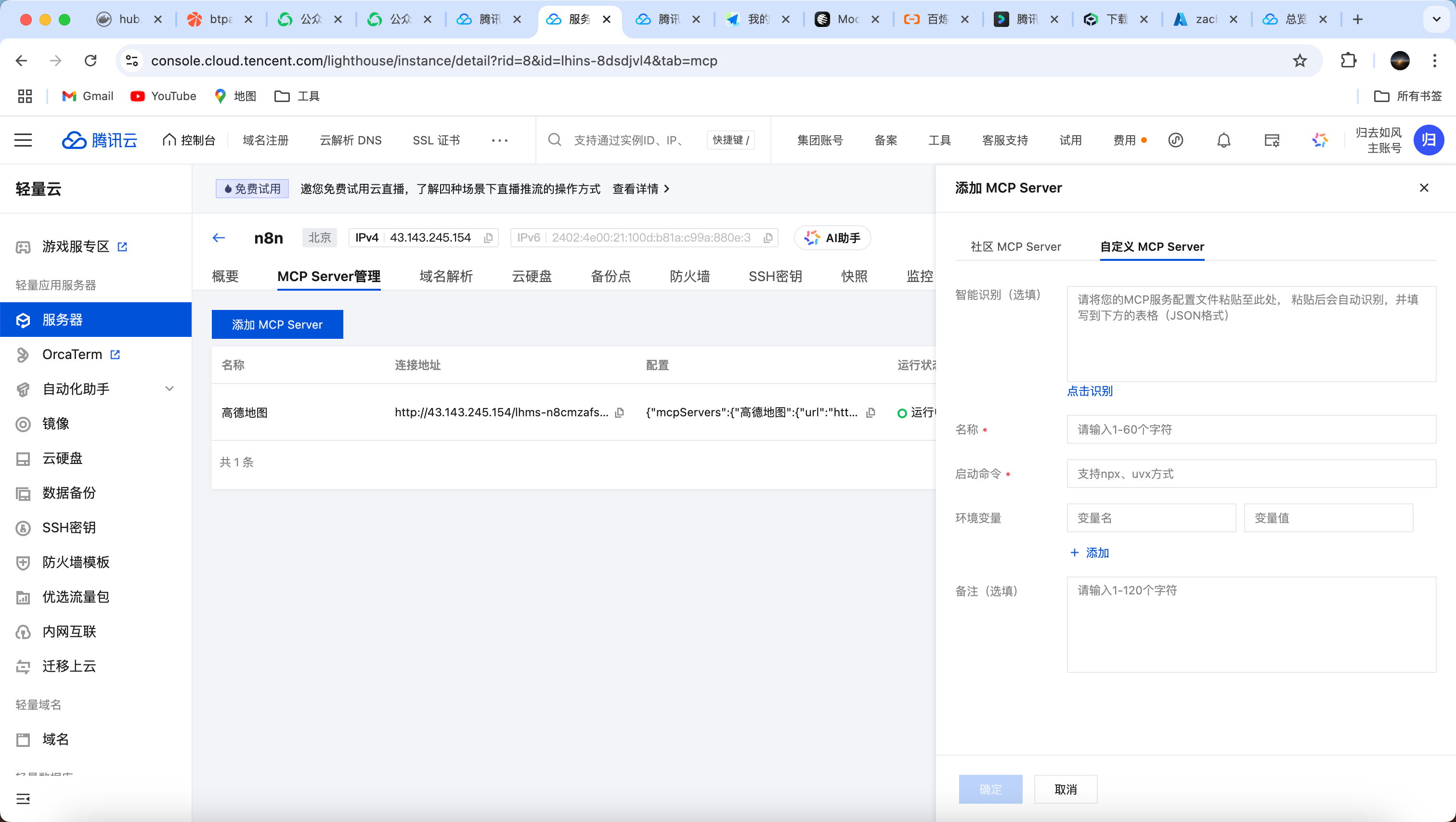Click the 取消 button
This screenshot has height=822, width=1456.
(1066, 789)
